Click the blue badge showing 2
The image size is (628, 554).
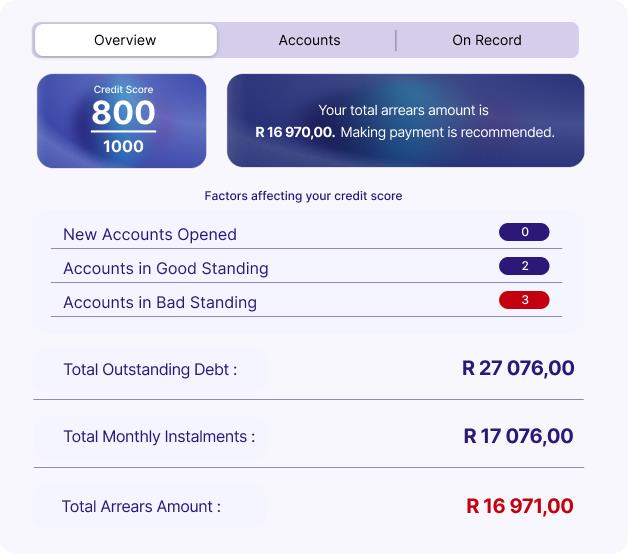coord(524,266)
